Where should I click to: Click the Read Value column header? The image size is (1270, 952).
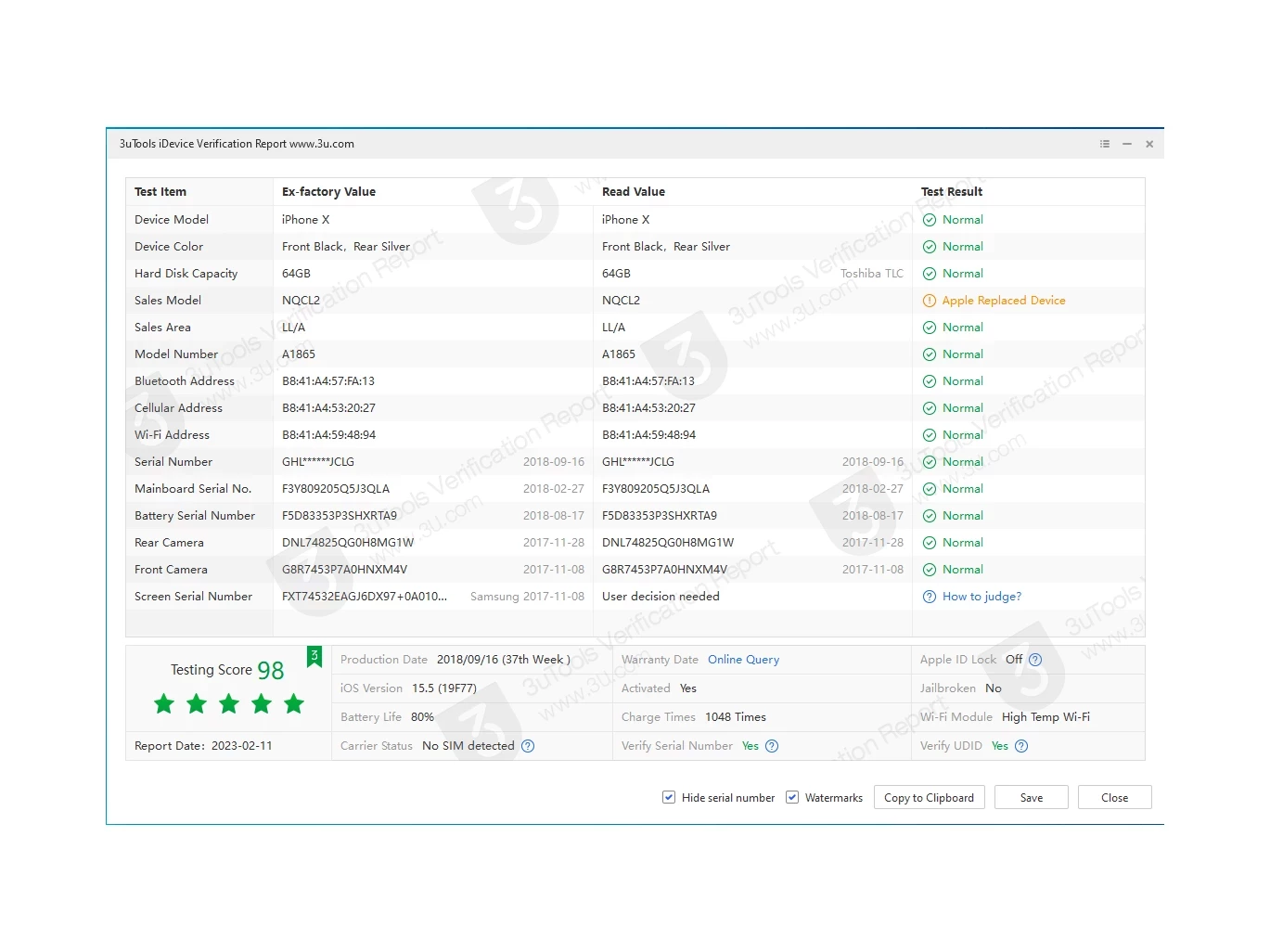[x=634, y=192]
